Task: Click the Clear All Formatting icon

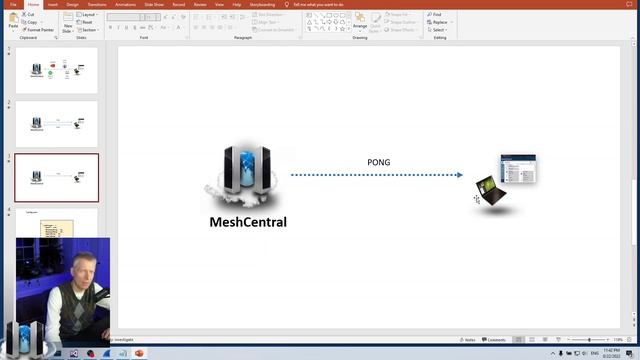Action: pos(183,17)
